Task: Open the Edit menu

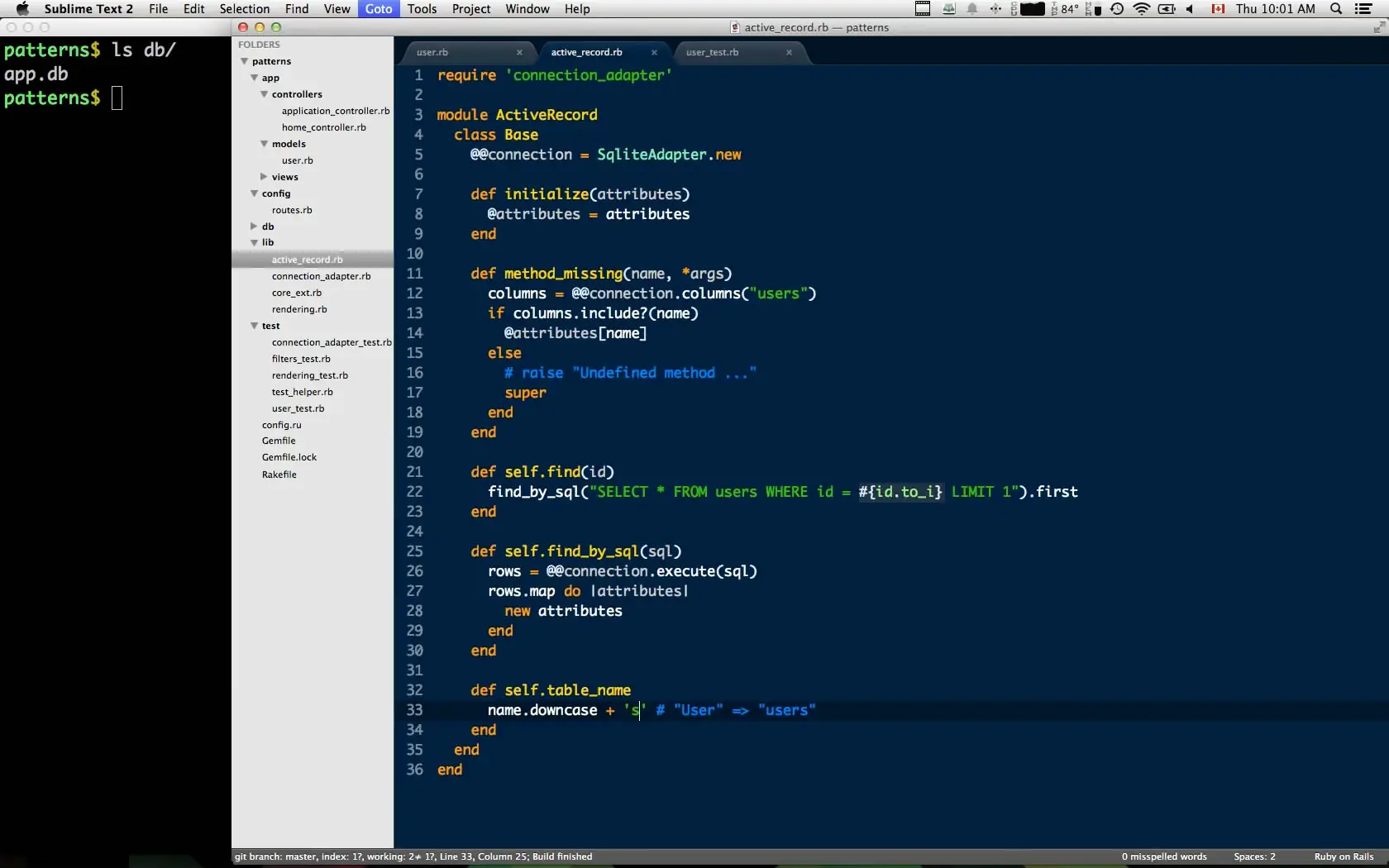Action: click(194, 9)
